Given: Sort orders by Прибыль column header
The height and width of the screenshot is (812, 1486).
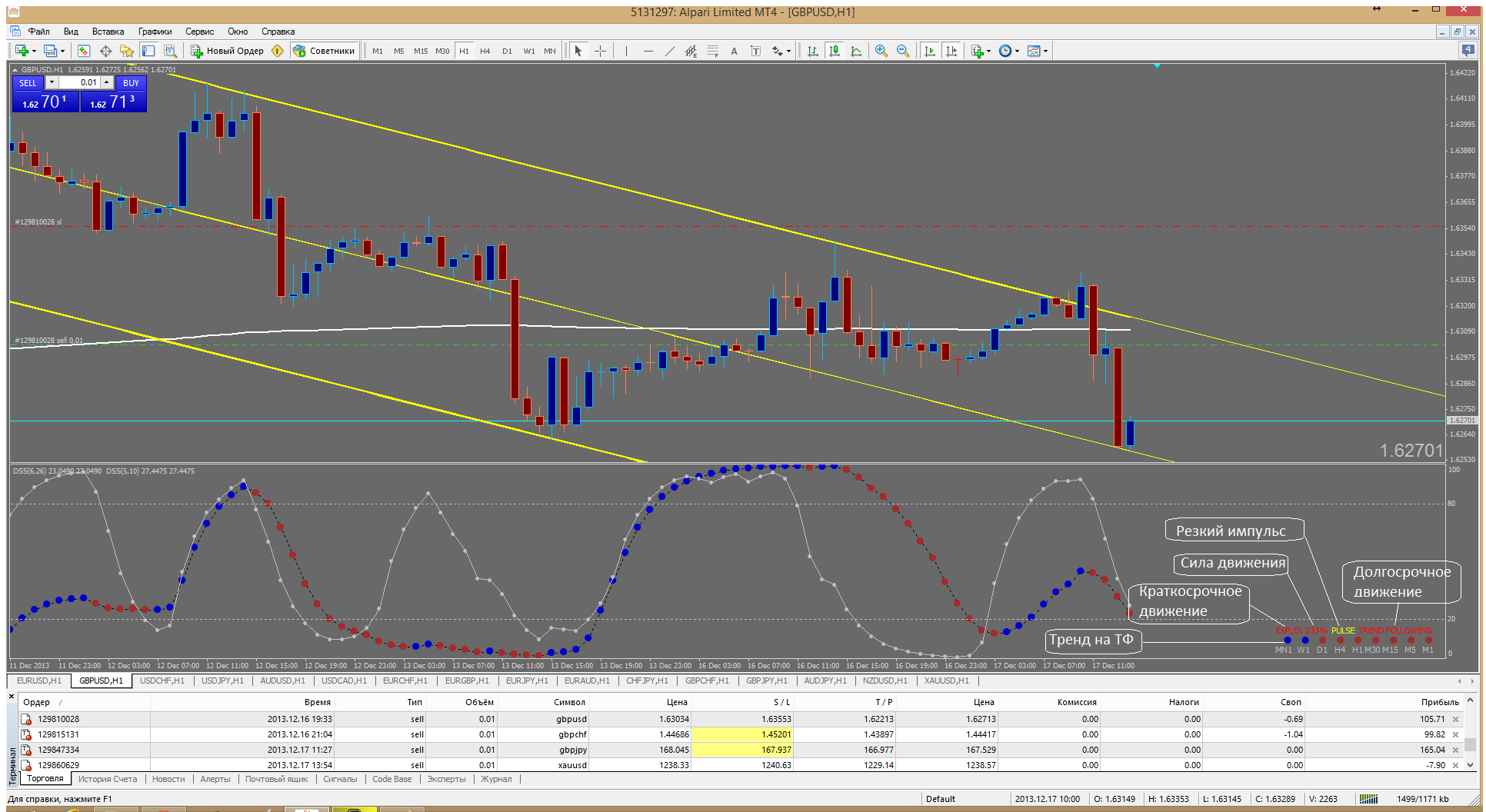Looking at the screenshot, I should click(x=1440, y=702).
